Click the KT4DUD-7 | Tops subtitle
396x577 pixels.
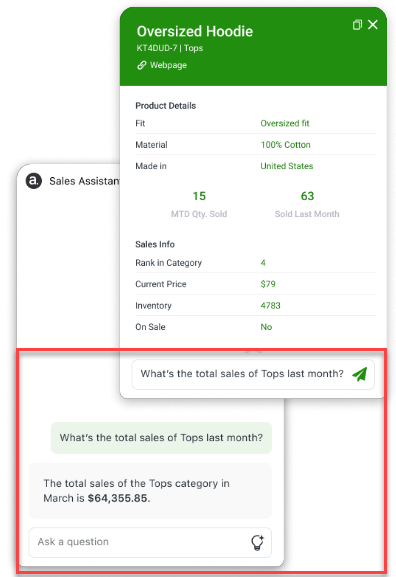170,48
